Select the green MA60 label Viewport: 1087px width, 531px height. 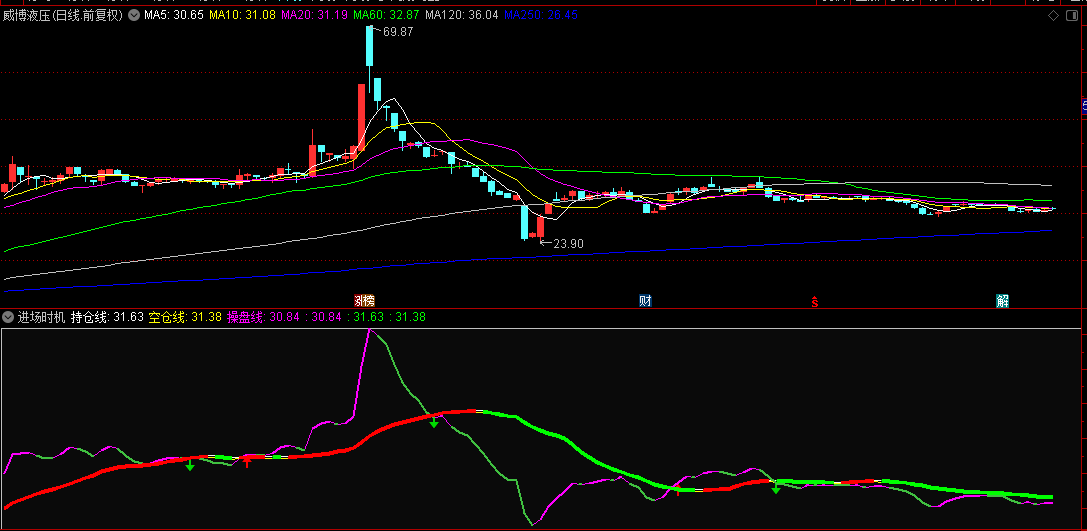coord(386,16)
